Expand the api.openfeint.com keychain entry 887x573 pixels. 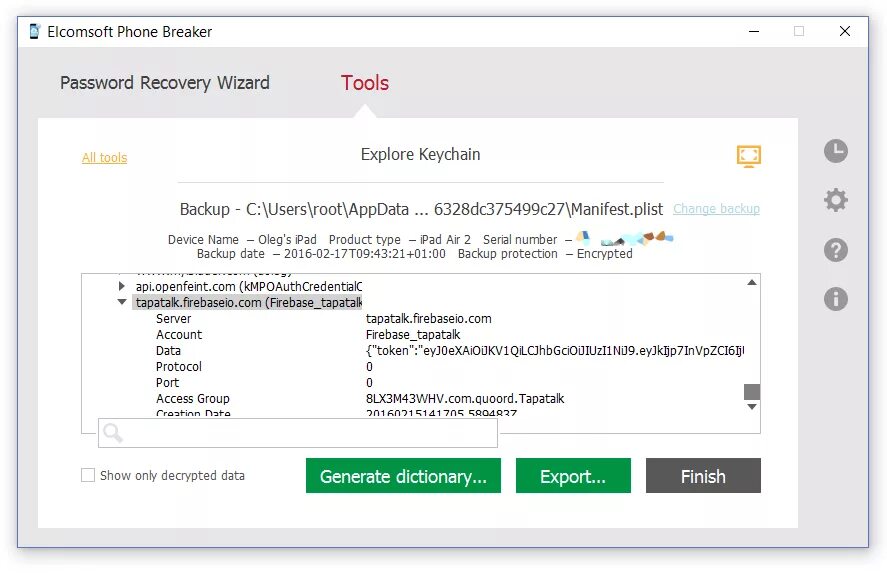point(122,286)
